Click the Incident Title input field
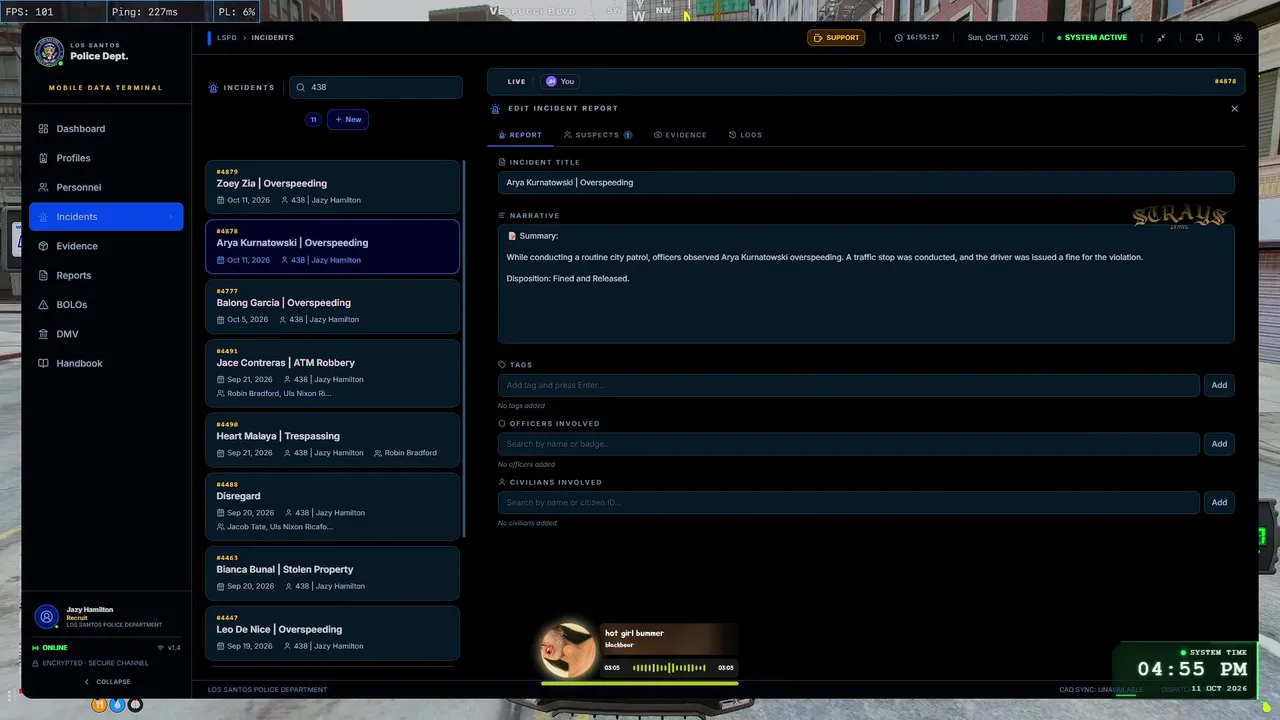1280x720 pixels. tap(866, 183)
